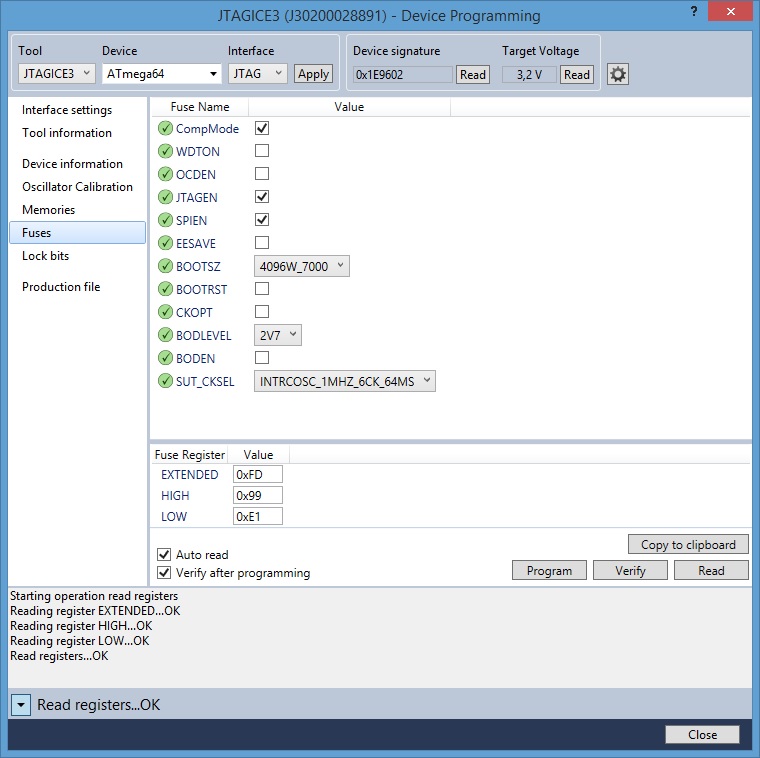
Task: Open the Device dropdown showing ATmega64
Action: tap(161, 74)
